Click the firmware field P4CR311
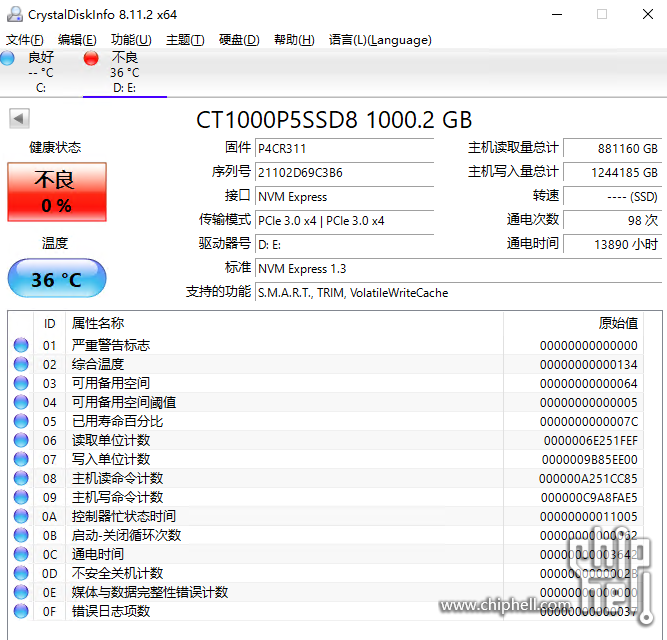 (x=344, y=148)
